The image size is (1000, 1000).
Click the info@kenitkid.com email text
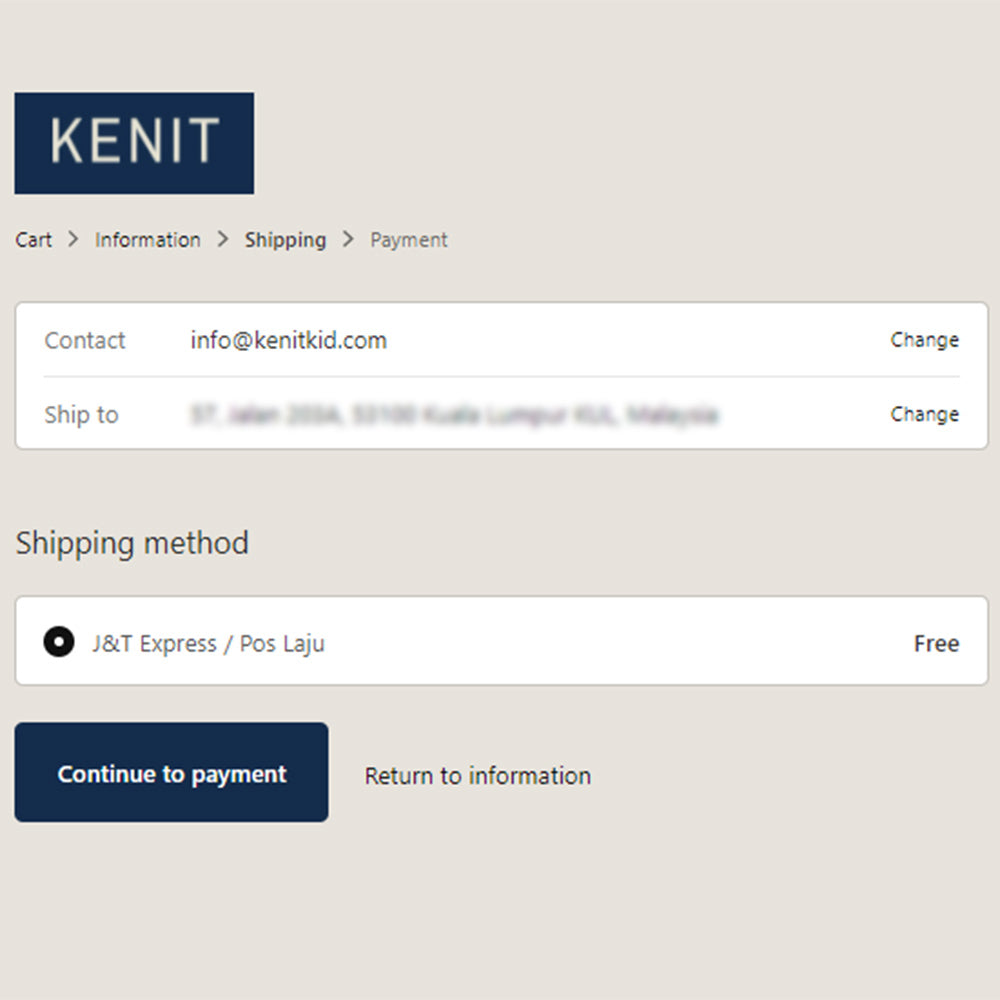[x=289, y=340]
